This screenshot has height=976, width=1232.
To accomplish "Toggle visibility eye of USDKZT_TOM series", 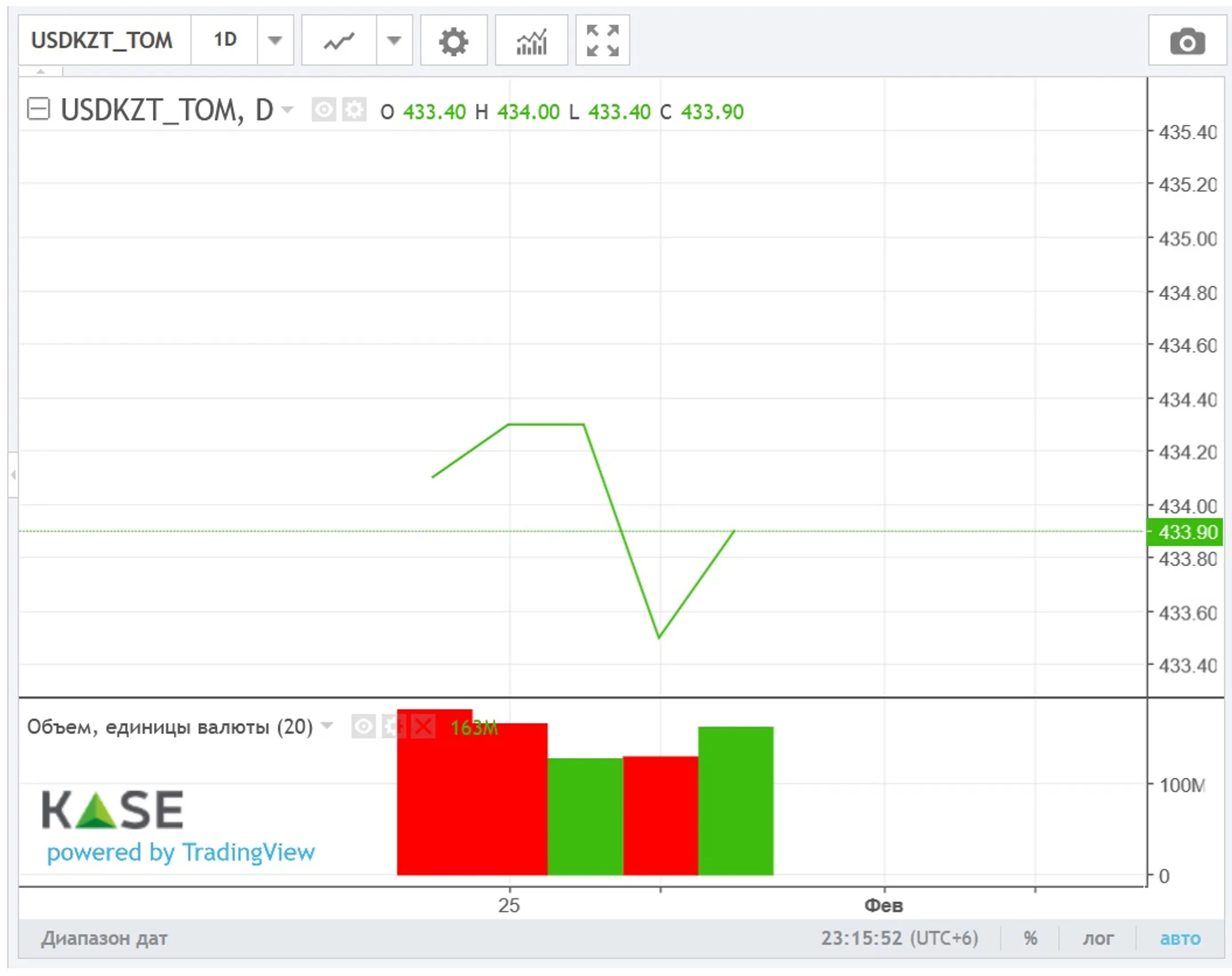I will (x=323, y=109).
